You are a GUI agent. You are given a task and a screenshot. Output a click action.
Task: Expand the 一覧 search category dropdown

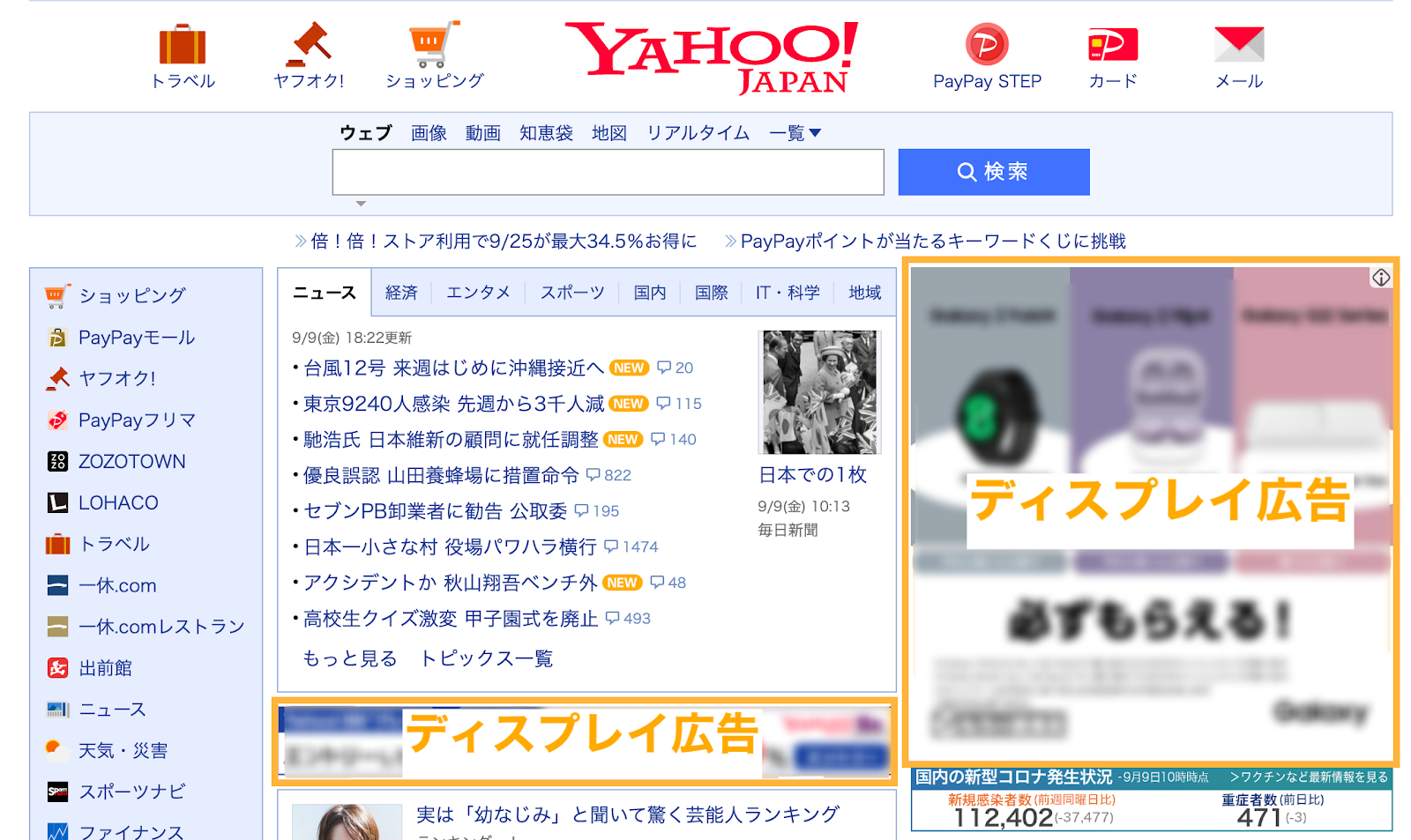click(x=795, y=133)
